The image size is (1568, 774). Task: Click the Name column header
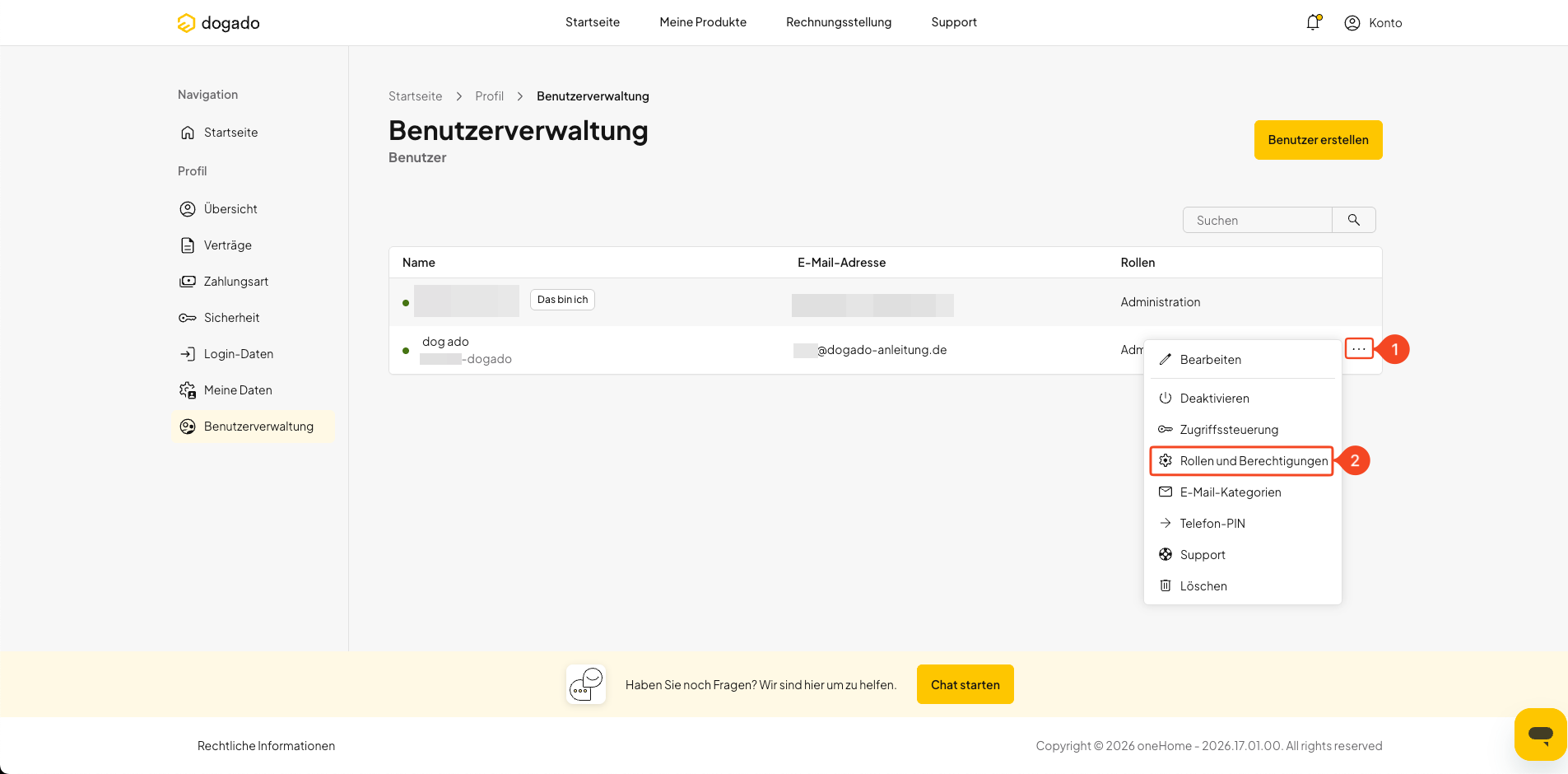pyautogui.click(x=419, y=263)
